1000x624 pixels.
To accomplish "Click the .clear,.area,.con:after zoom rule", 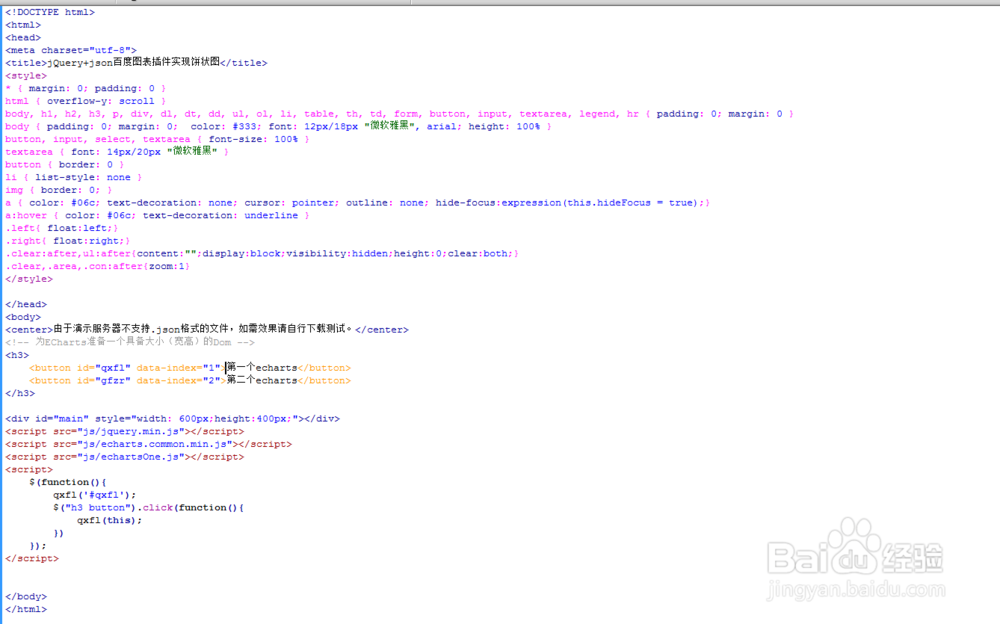I will 98,267.
